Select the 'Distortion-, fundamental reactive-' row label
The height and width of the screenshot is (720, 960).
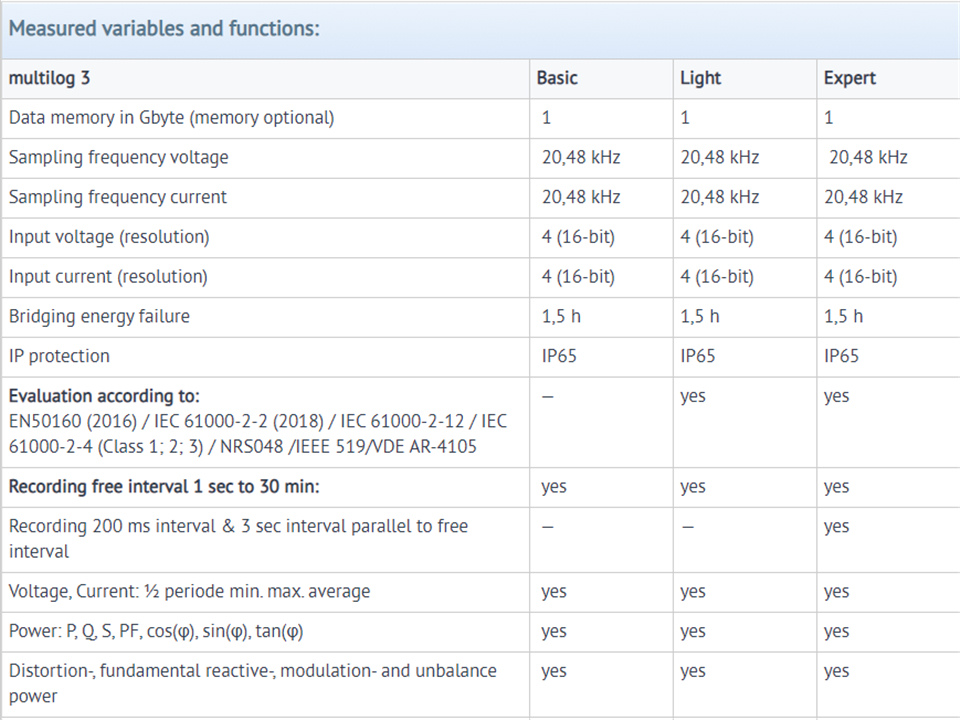click(x=253, y=683)
